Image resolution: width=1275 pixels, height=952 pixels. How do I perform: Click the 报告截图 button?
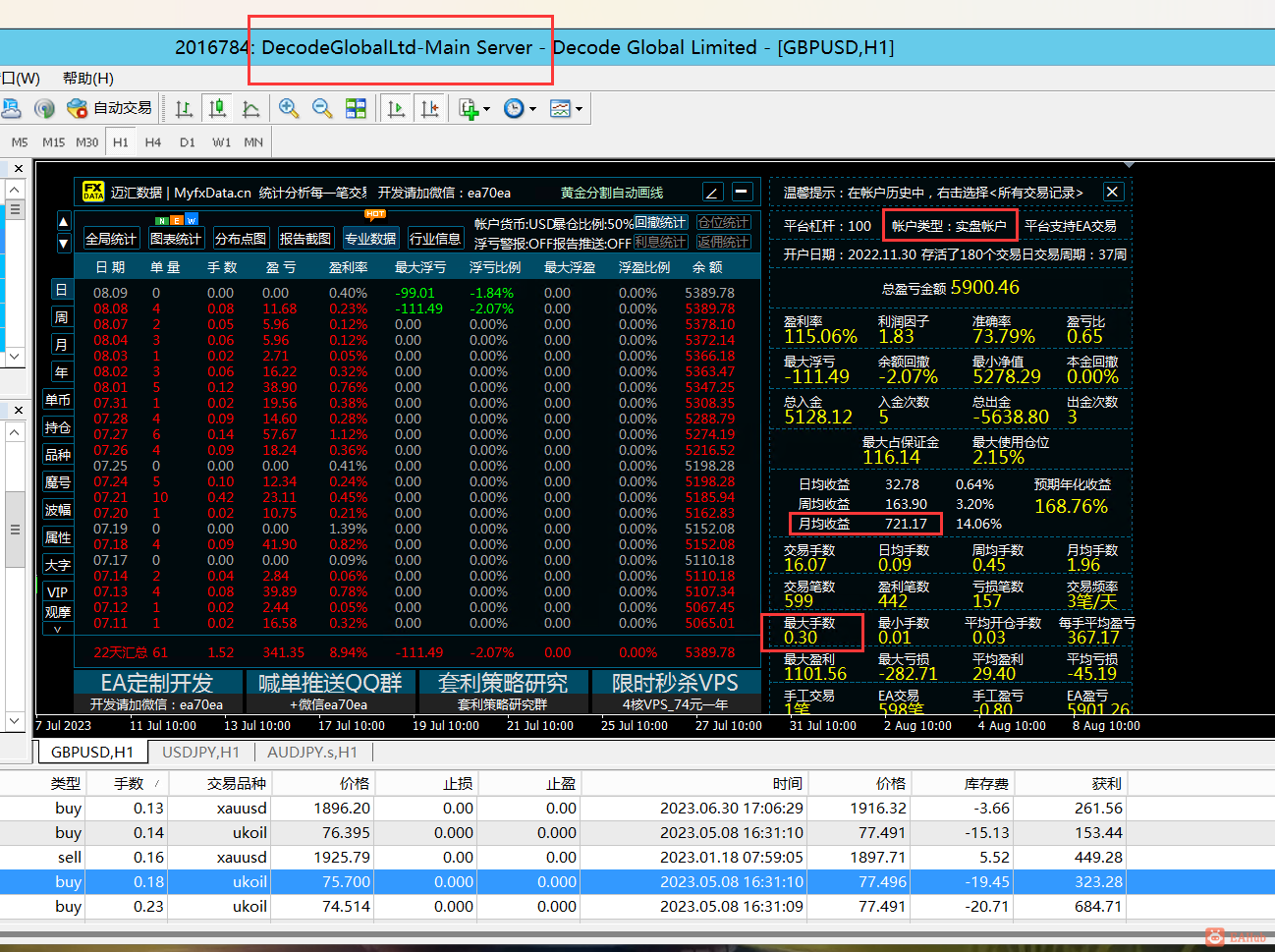[305, 239]
